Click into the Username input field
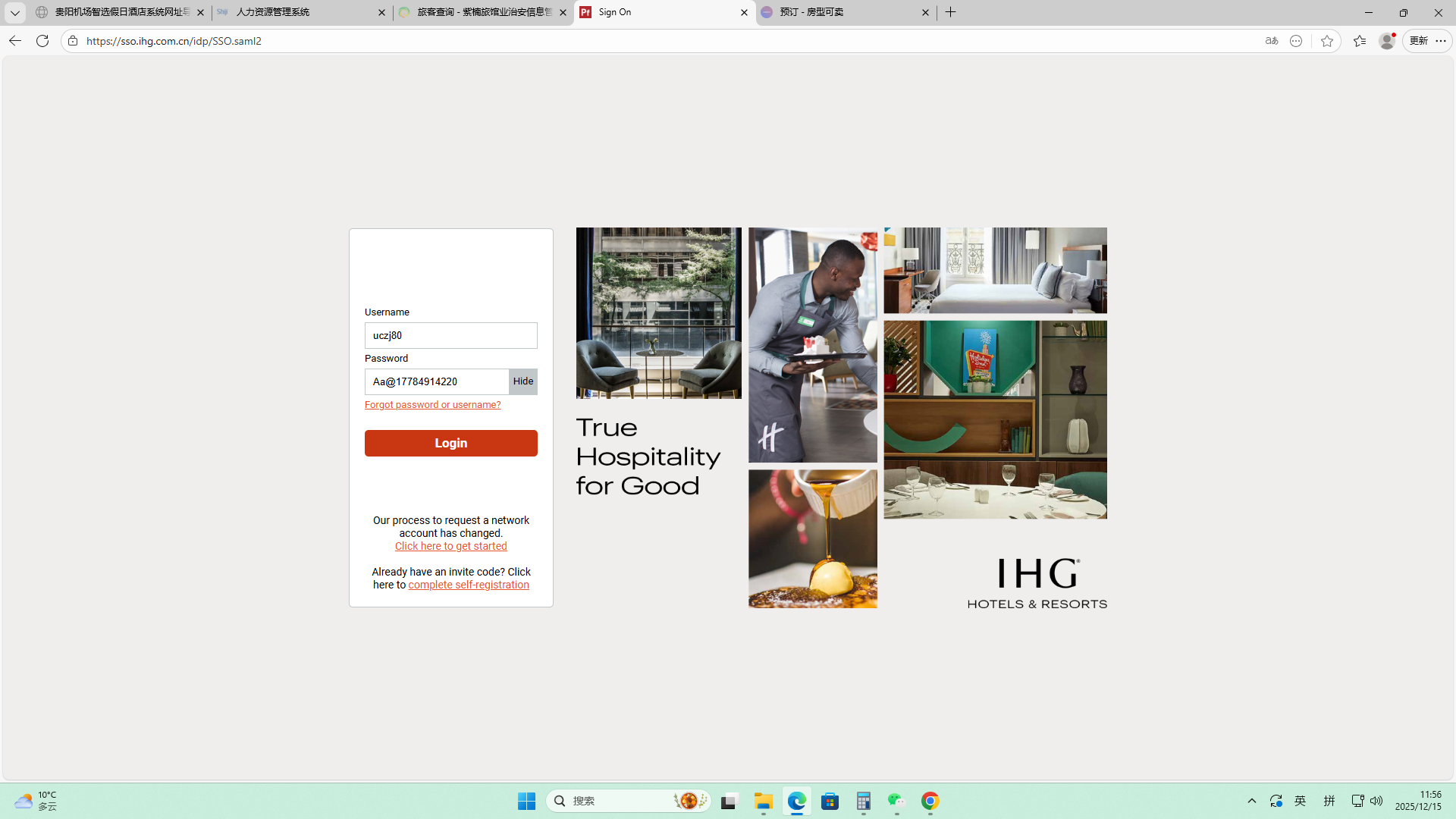Image resolution: width=1456 pixels, height=819 pixels. click(450, 335)
